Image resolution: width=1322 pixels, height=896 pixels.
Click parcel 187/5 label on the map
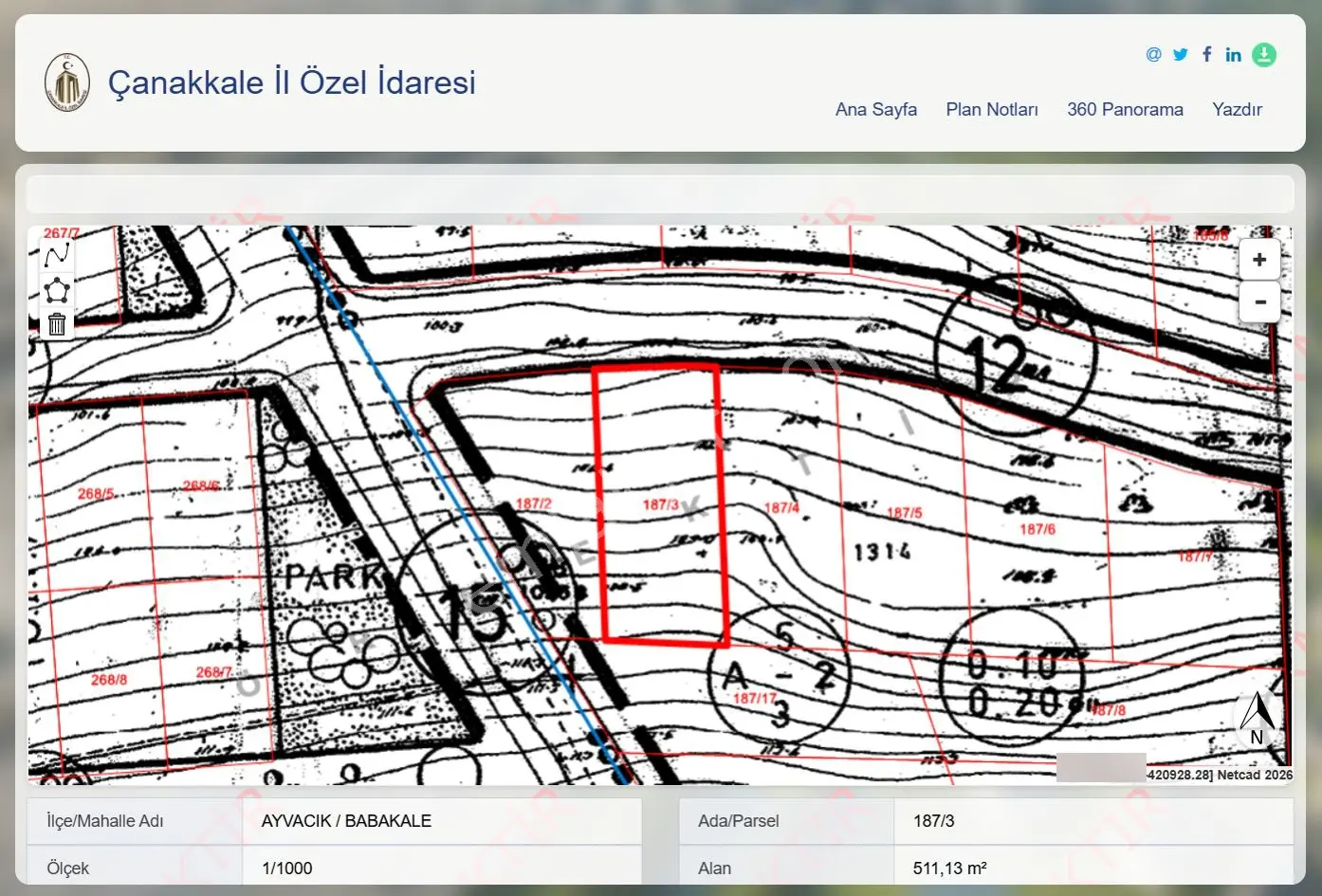tap(904, 513)
